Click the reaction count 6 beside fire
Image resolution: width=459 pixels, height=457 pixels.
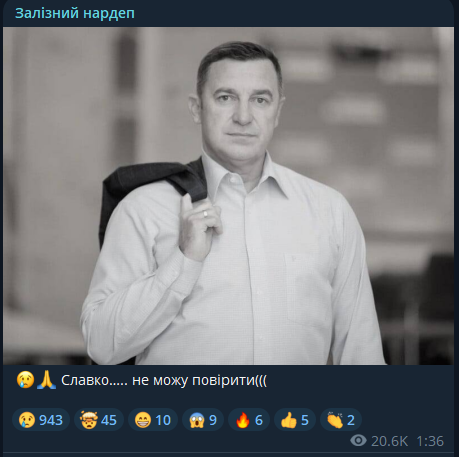(259, 420)
